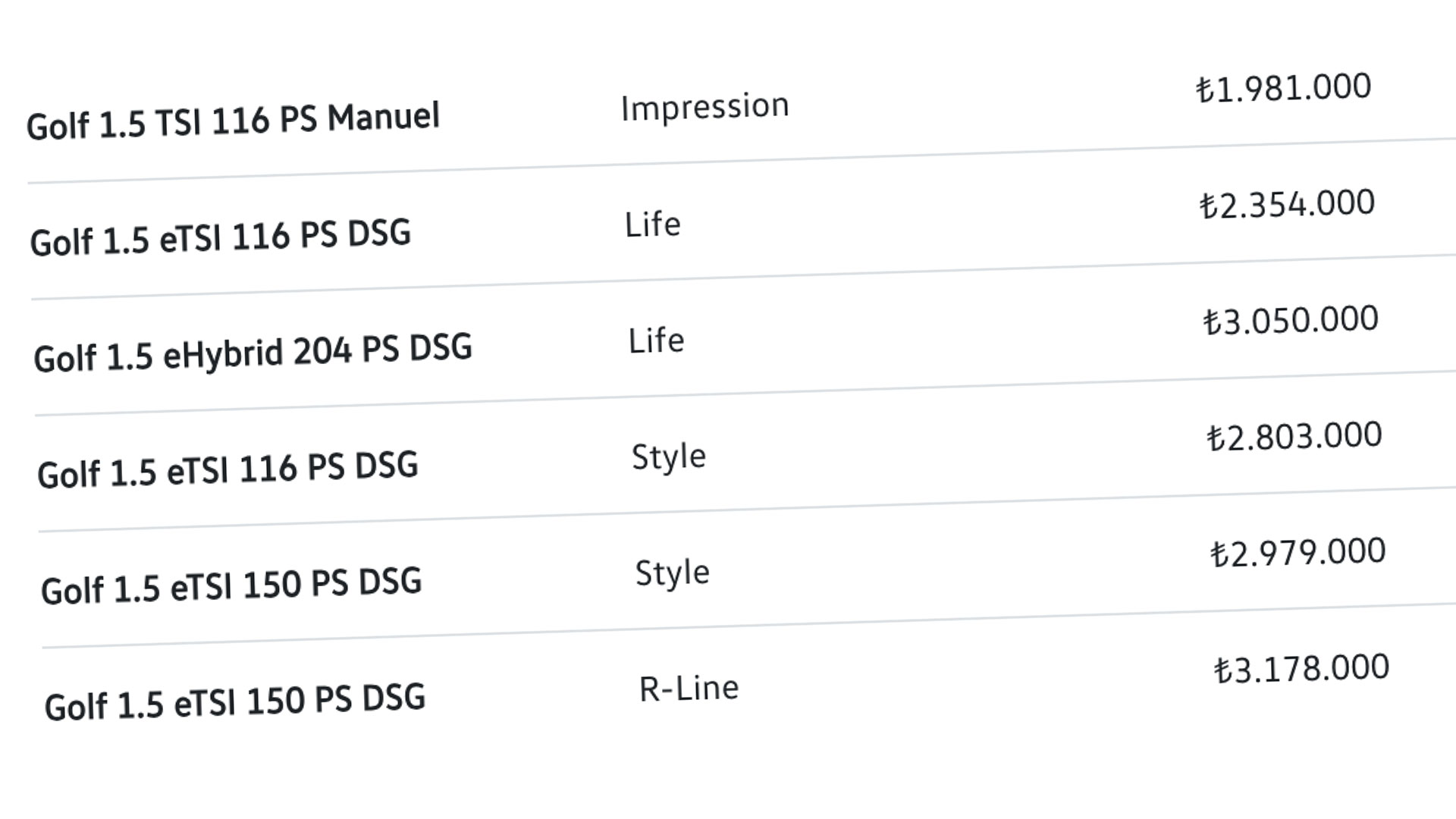Screen dimensions: 1456x819
Task: Click the ₺2.803.000 price
Action: [1294, 436]
